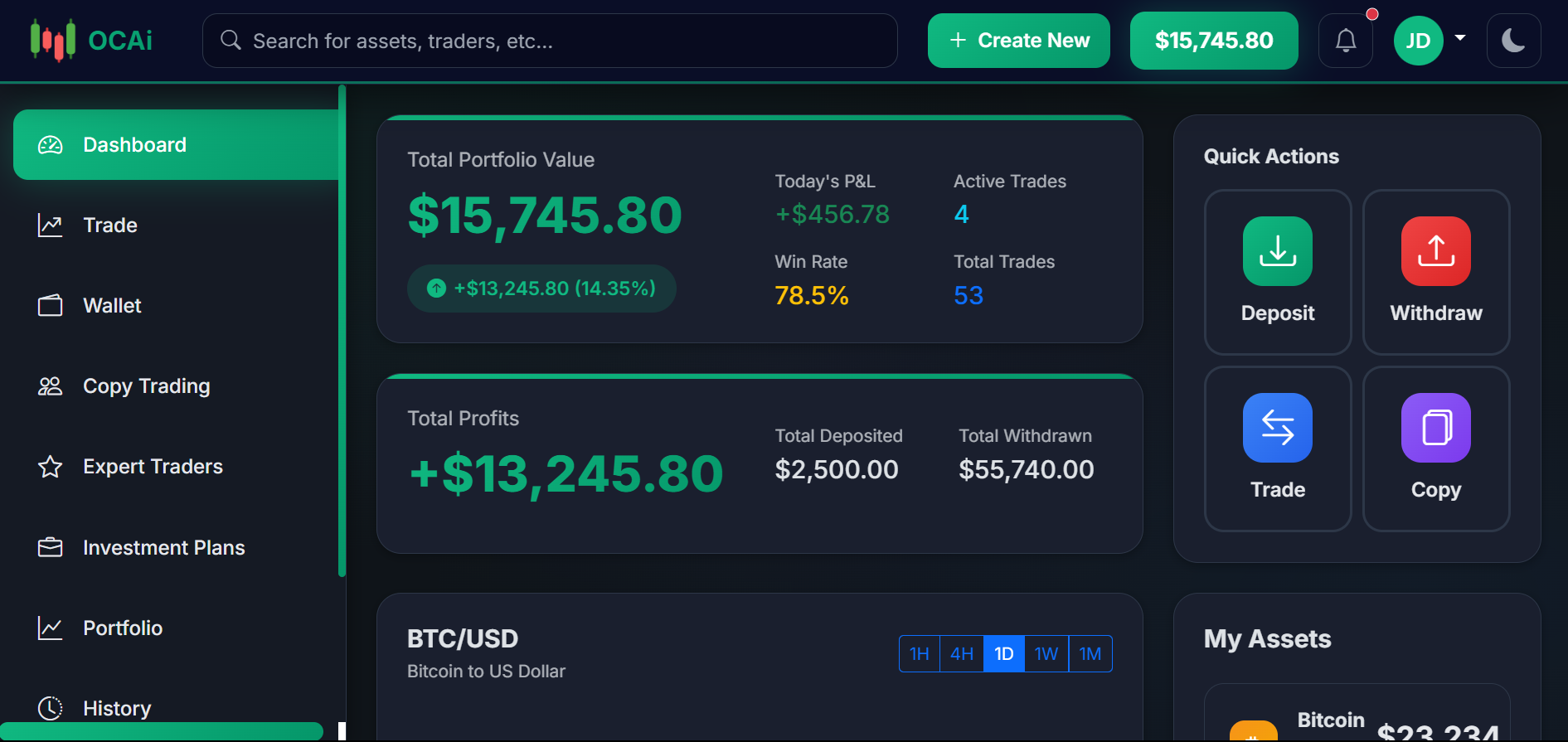Select the 1H chart timeframe
Screen dimensions: 1568x742
pos(920,654)
